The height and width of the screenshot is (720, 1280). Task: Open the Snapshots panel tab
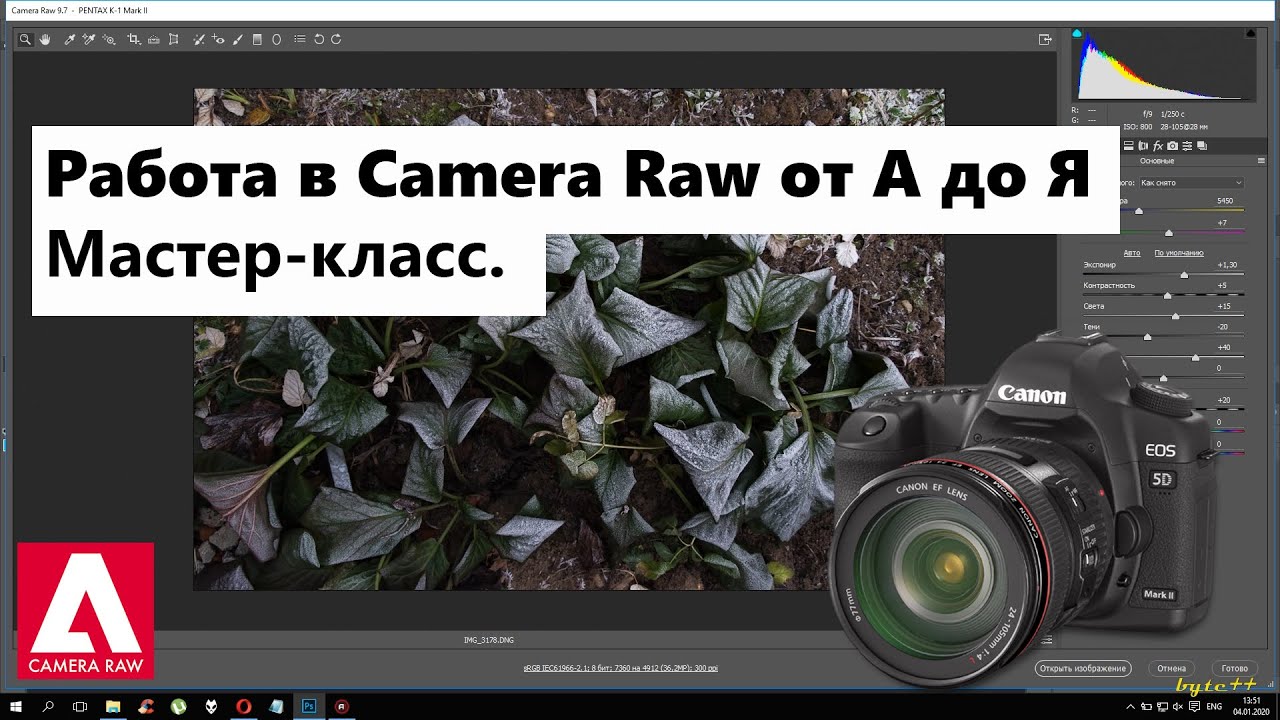coord(1202,146)
